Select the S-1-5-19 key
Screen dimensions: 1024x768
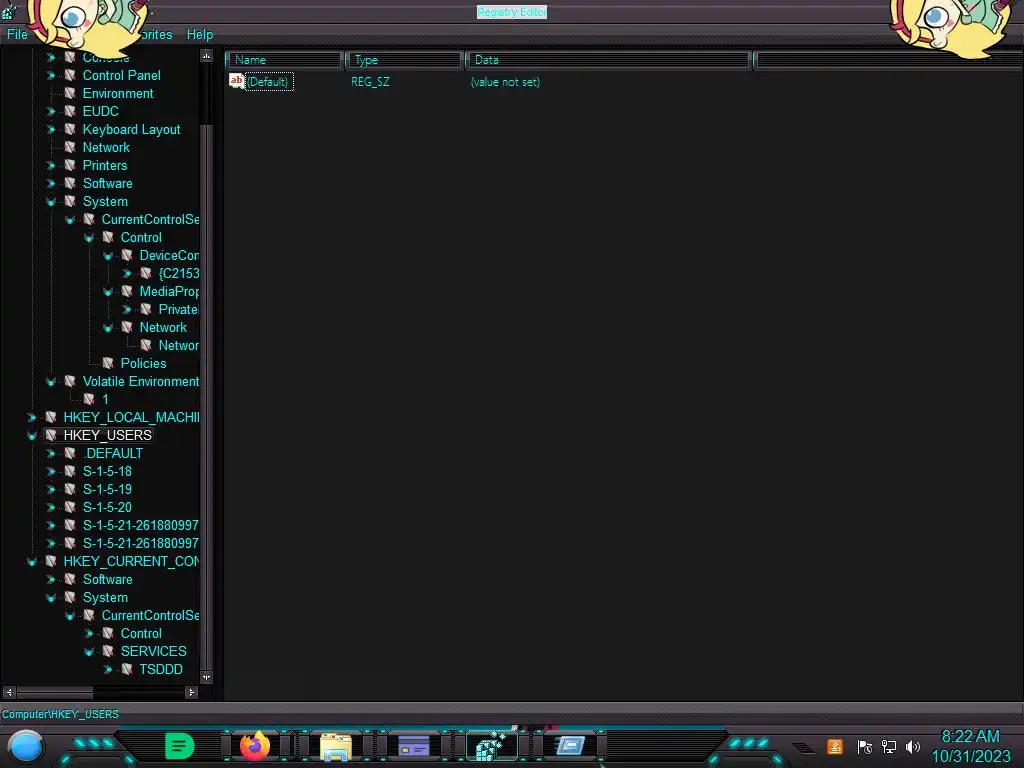coord(107,489)
